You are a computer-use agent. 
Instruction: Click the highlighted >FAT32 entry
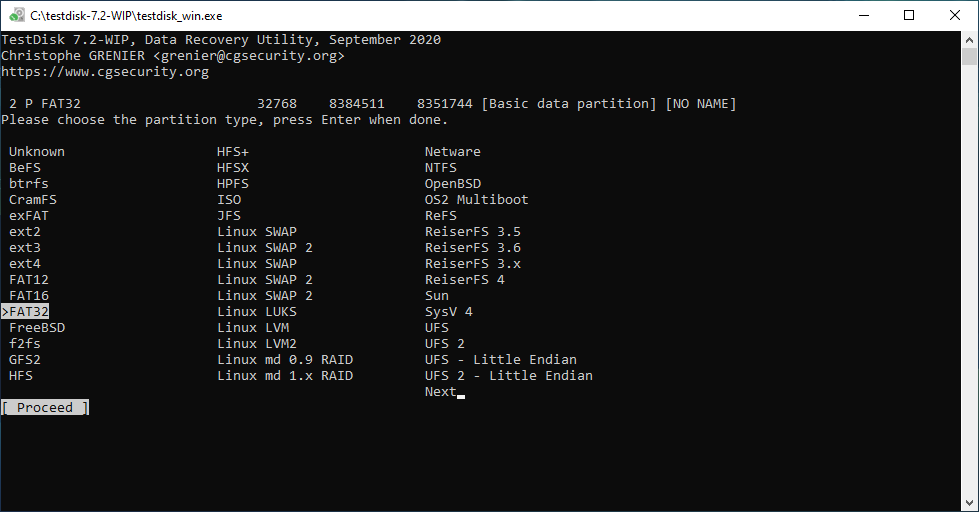(x=25, y=312)
